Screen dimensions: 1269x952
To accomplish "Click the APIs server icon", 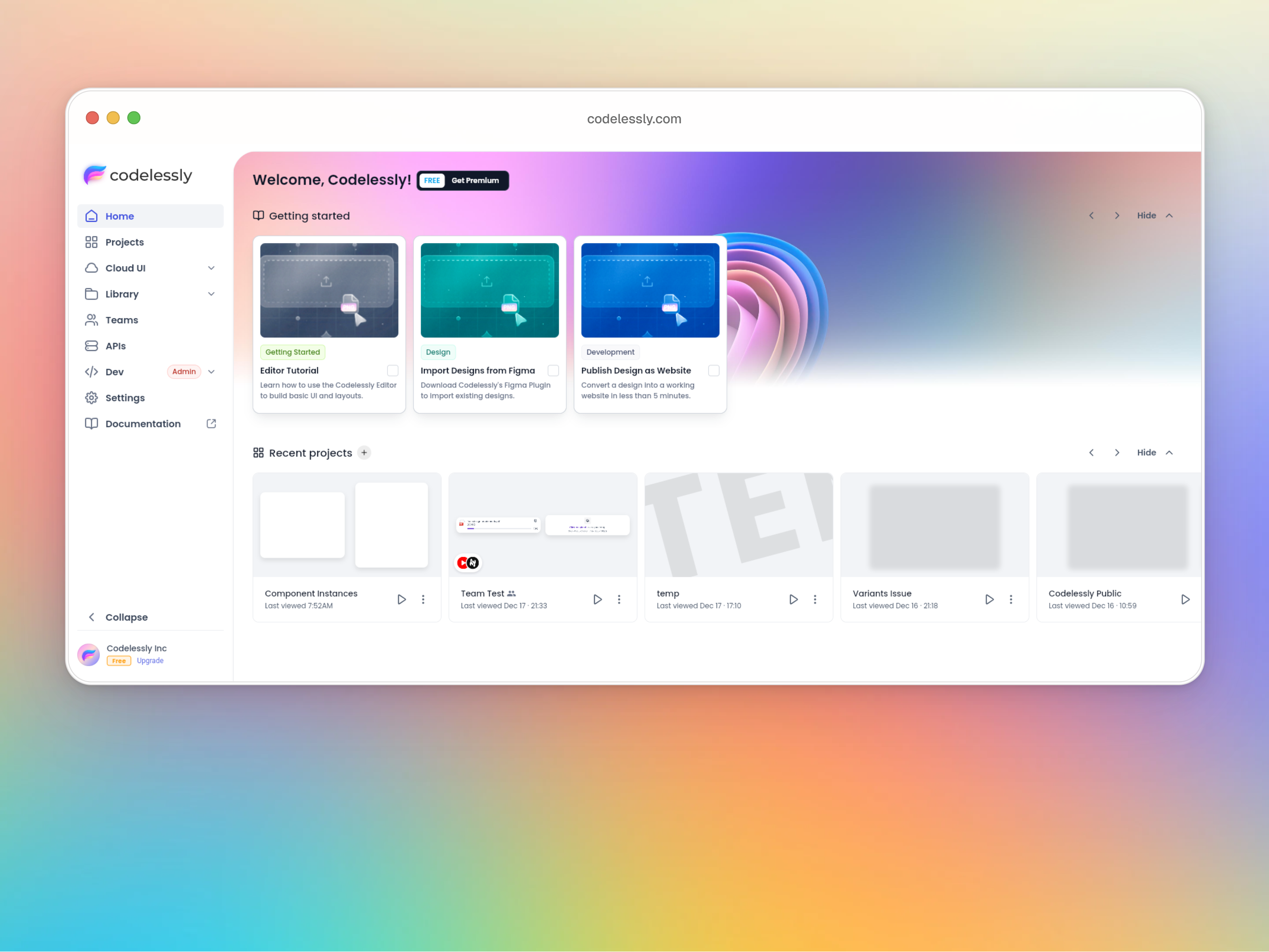I will (x=91, y=346).
